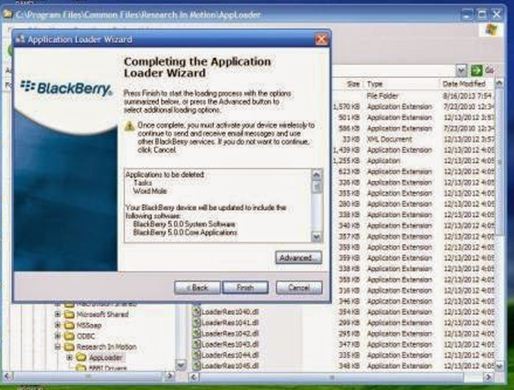The width and height of the screenshot is (514, 390).
Task: Click the LoaderRes1045.dll file icon
Action: 196,366
